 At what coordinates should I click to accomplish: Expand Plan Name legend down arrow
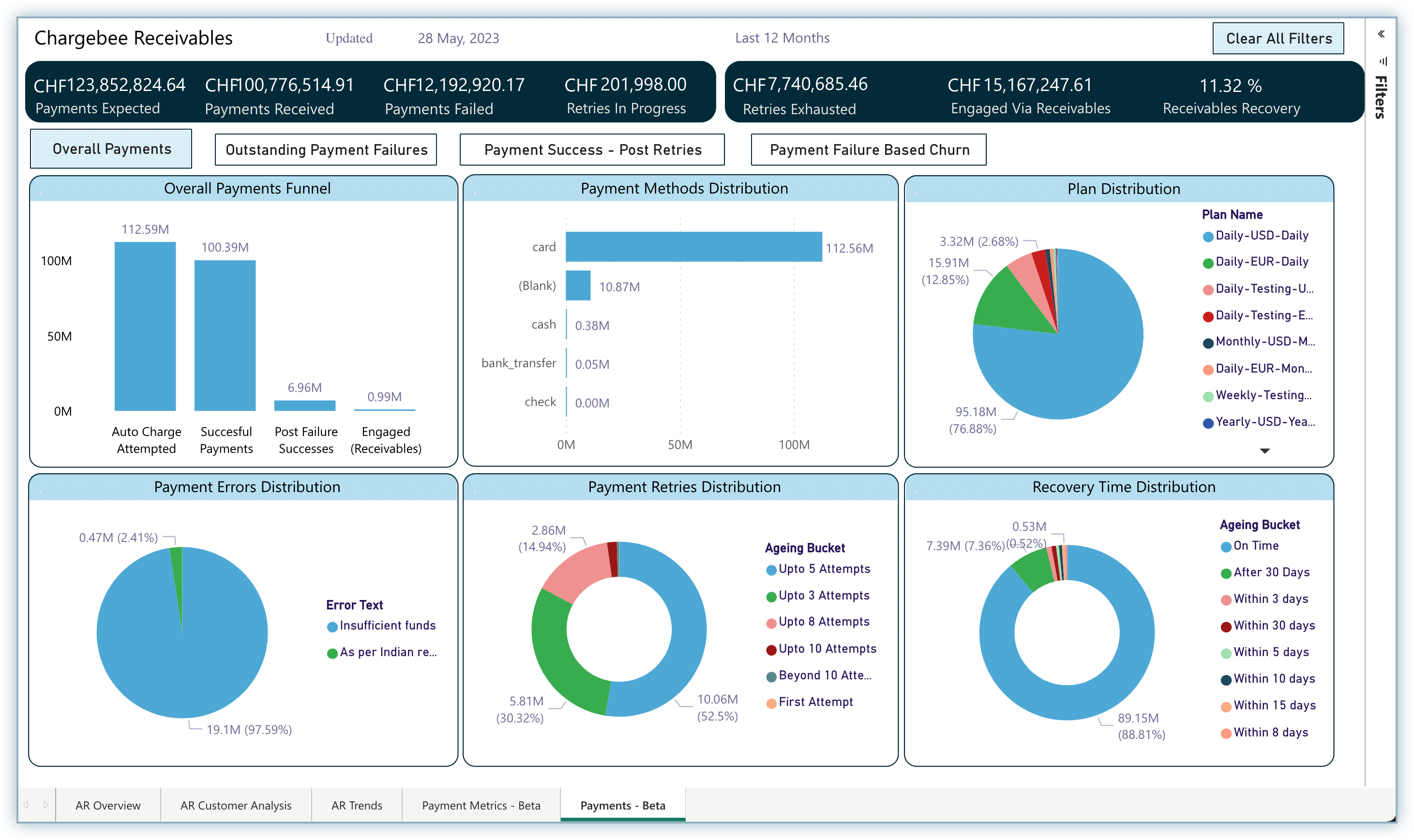coord(1264,450)
